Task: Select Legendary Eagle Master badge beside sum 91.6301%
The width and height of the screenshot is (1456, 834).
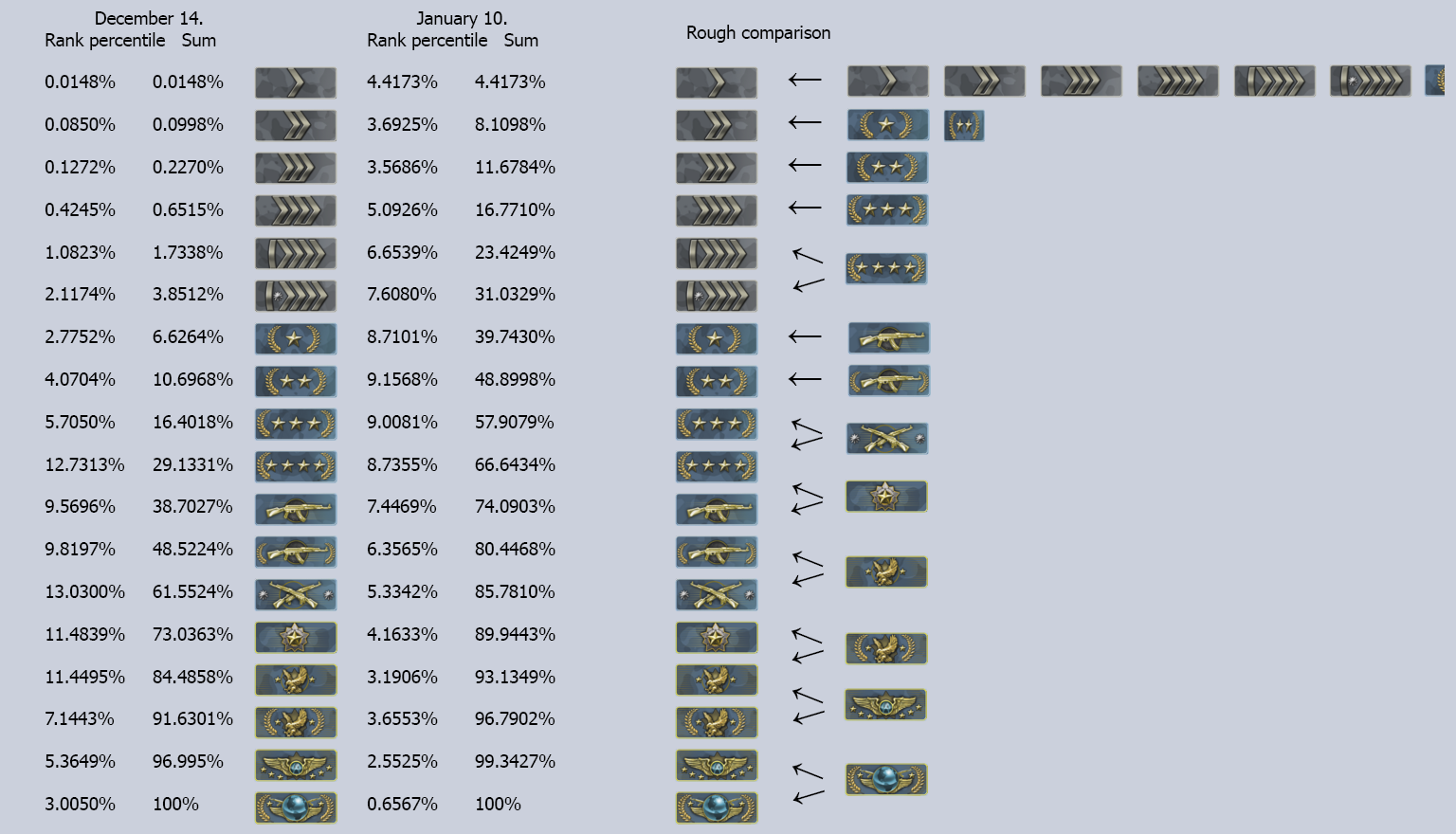Action: 296,722
